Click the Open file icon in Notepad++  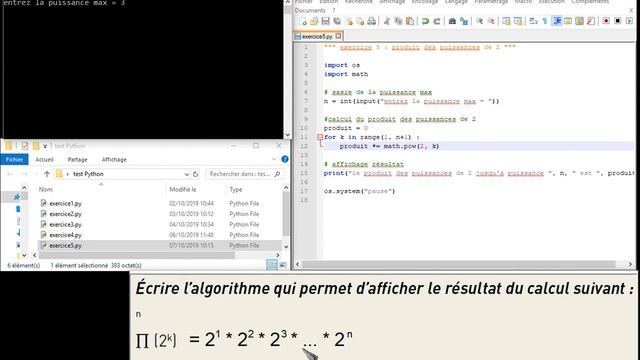pos(314,21)
